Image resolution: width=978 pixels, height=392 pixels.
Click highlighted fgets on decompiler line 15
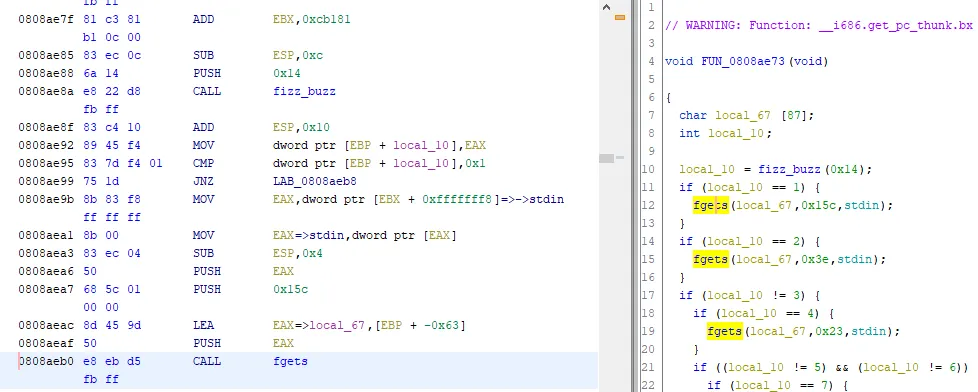(710, 259)
